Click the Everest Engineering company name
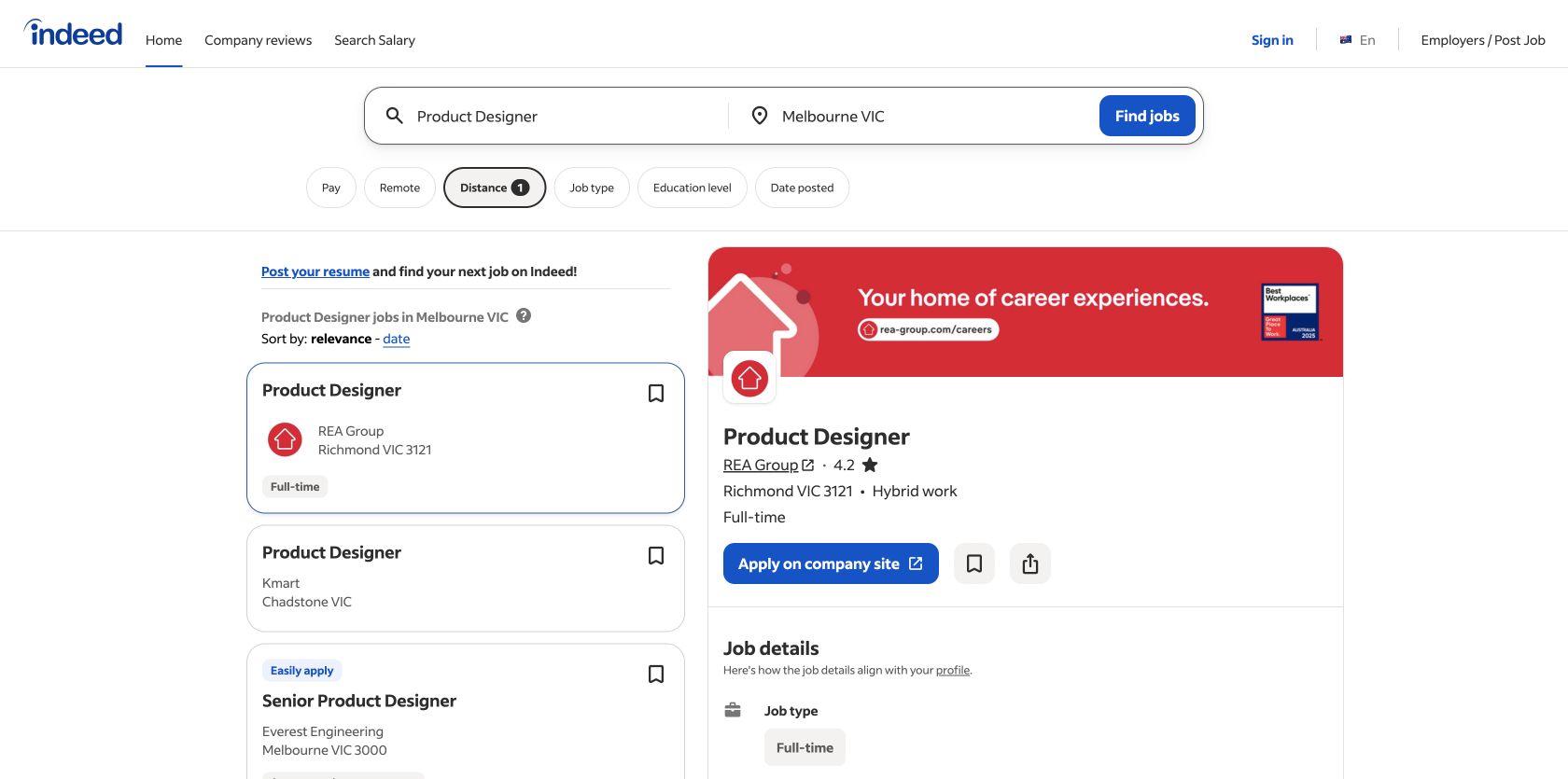 click(x=323, y=731)
